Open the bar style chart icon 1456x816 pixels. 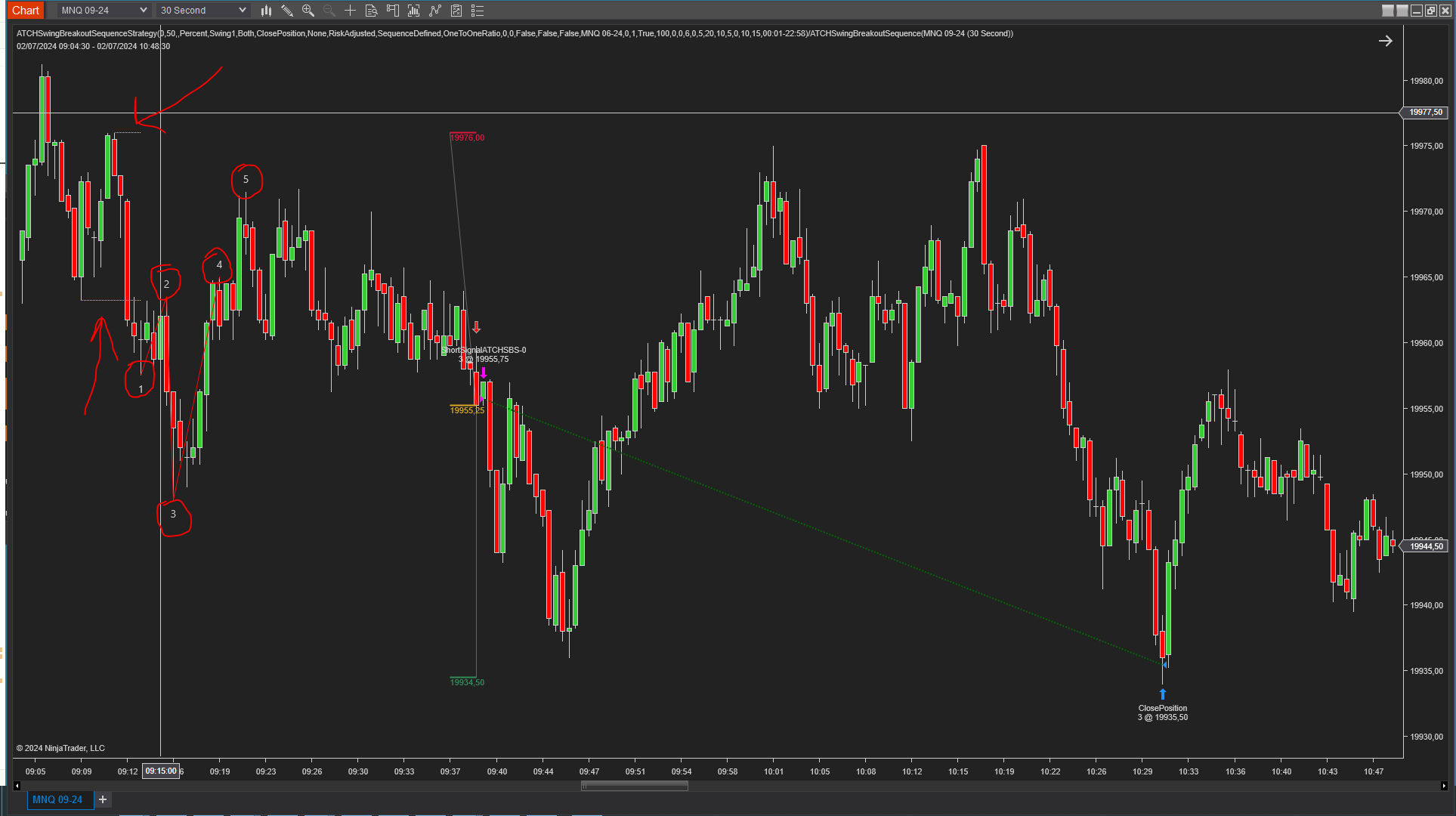(266, 11)
